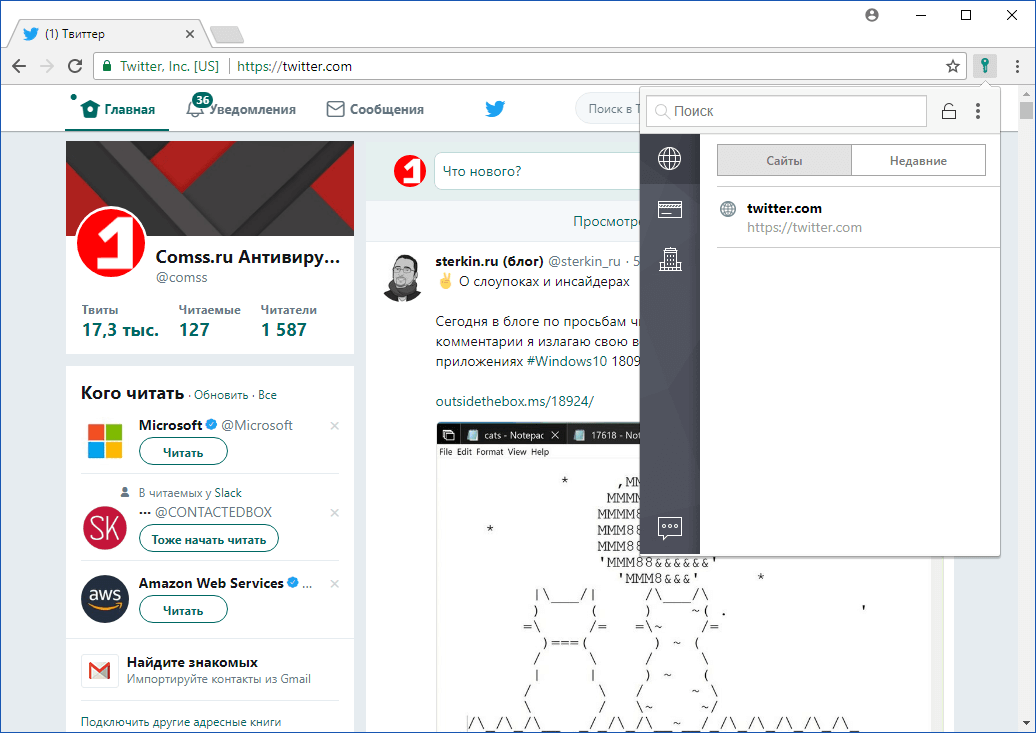Open Уведомления notifications
This screenshot has height=733, width=1036.
(x=240, y=109)
